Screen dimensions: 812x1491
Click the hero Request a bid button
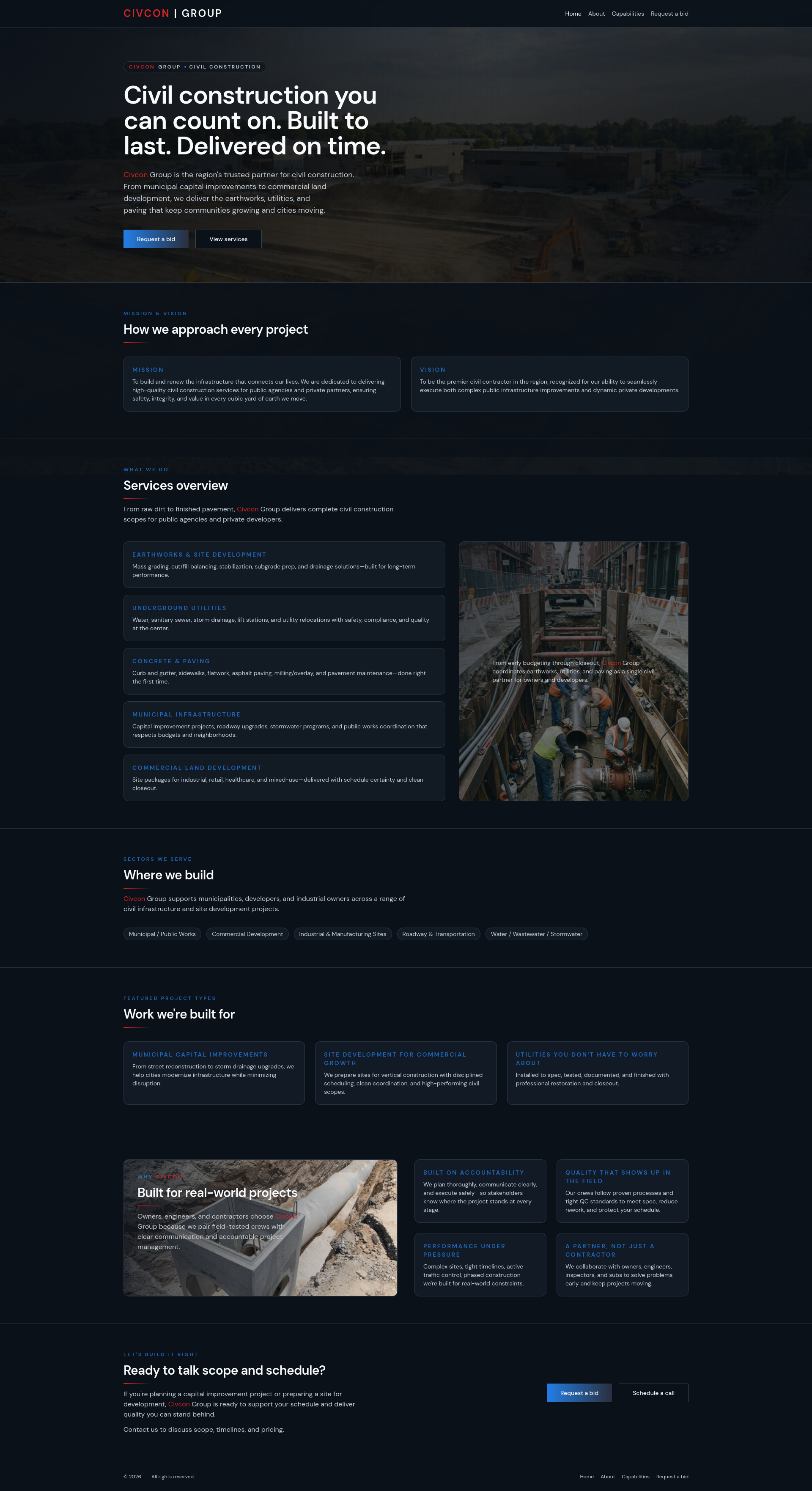[156, 239]
